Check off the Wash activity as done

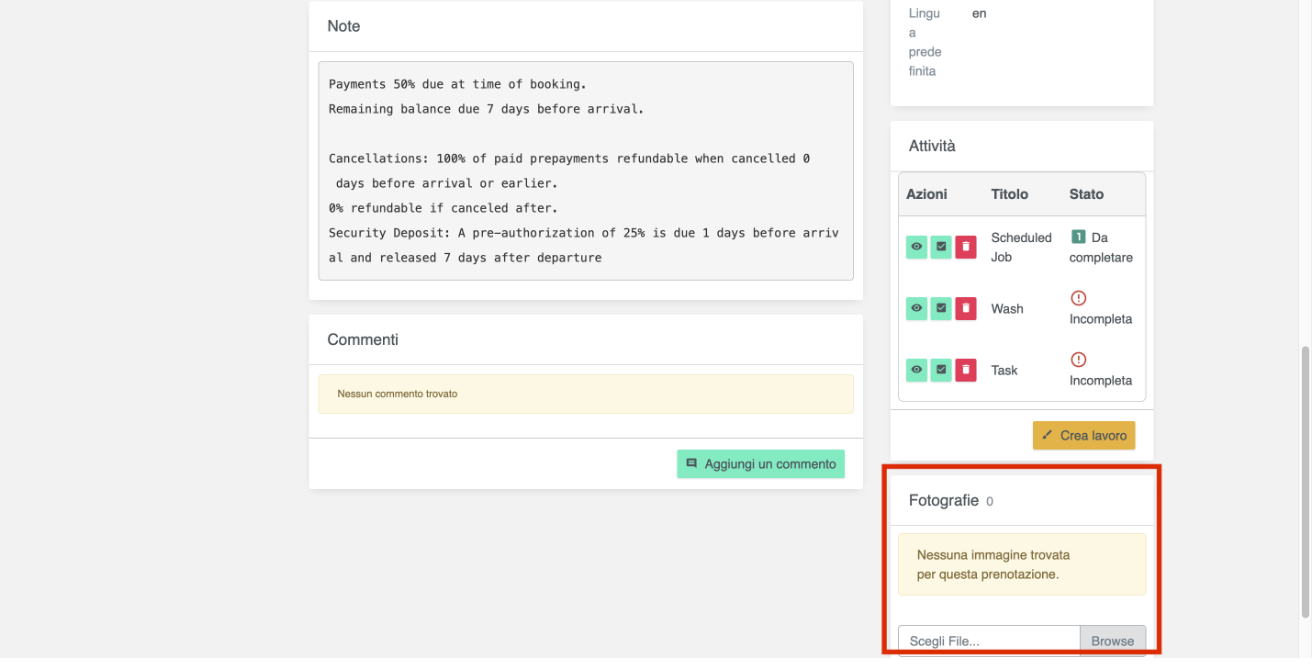tap(941, 309)
